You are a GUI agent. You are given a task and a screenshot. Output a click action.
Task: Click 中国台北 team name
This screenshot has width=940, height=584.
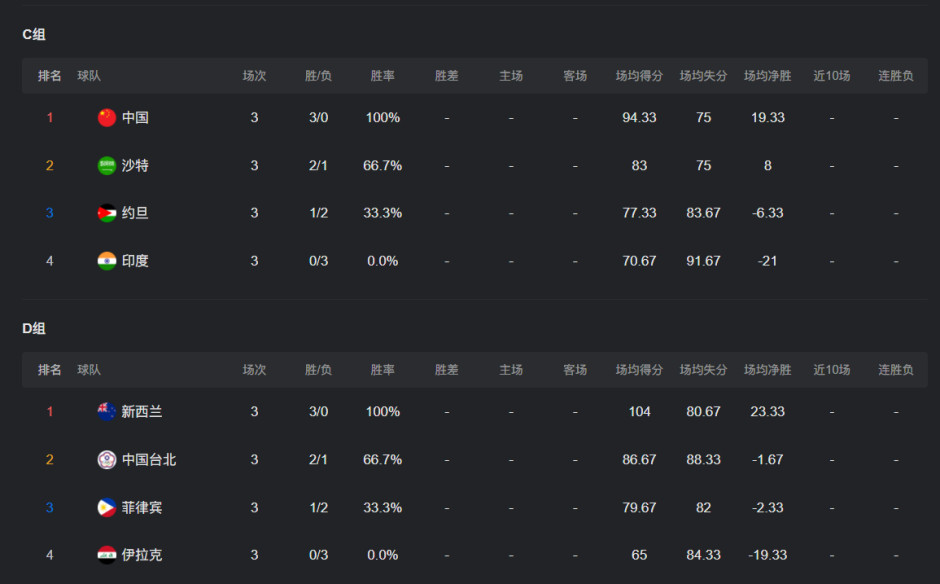click(149, 459)
